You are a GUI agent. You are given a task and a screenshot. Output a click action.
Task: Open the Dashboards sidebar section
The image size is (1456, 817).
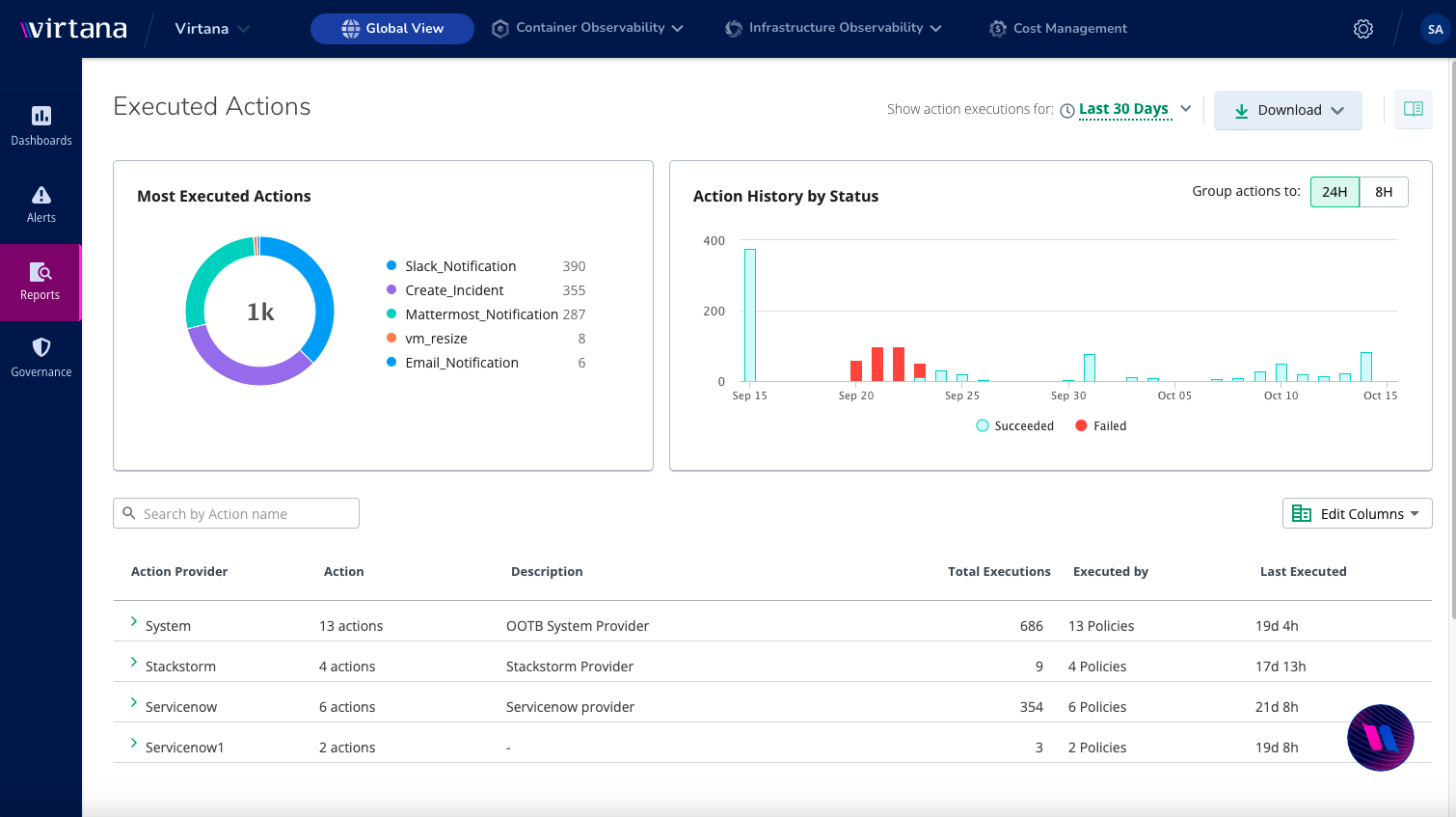pos(41,127)
